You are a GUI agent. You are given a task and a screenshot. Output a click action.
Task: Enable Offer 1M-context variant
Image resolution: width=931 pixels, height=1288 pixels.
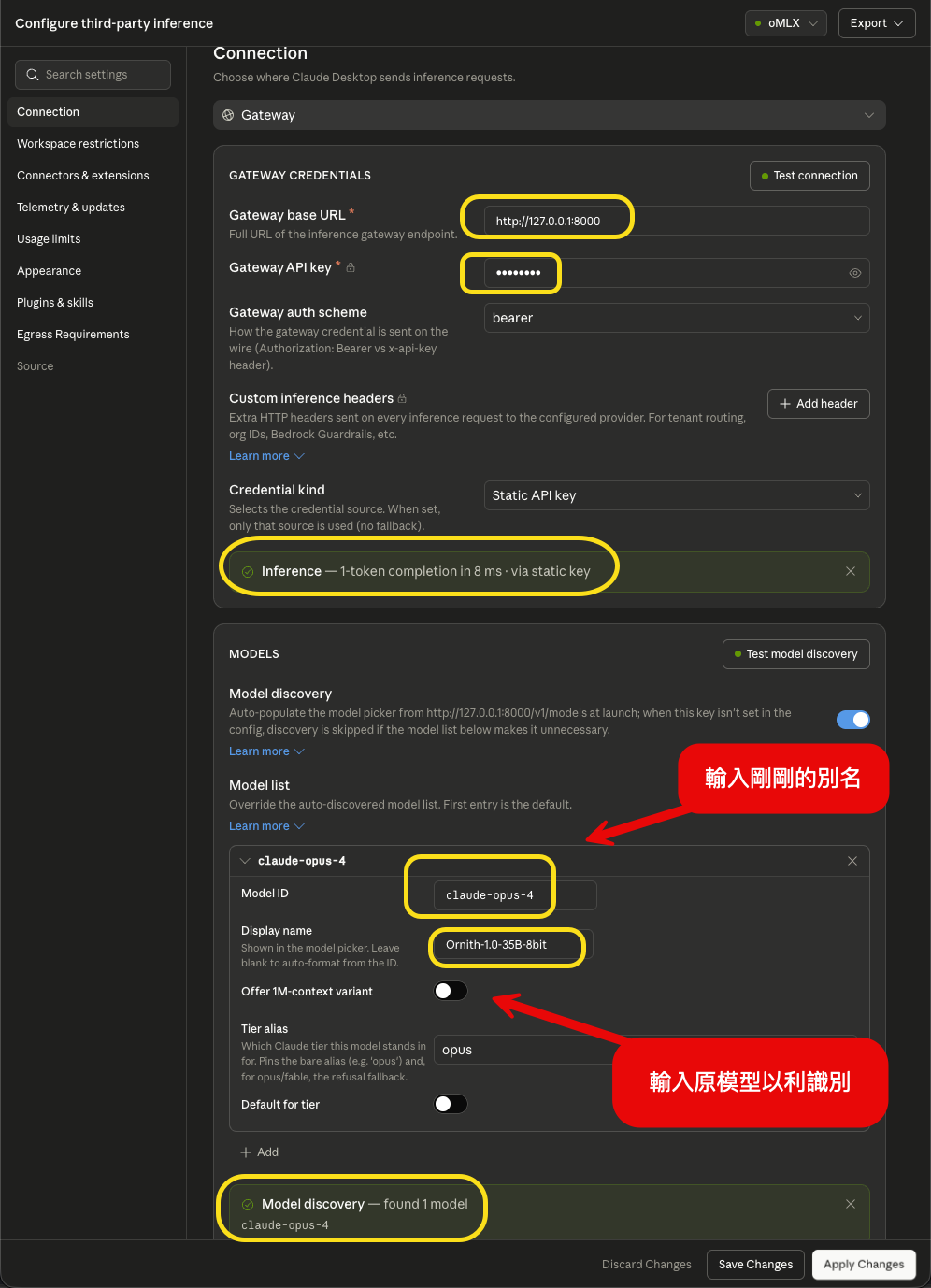451,991
